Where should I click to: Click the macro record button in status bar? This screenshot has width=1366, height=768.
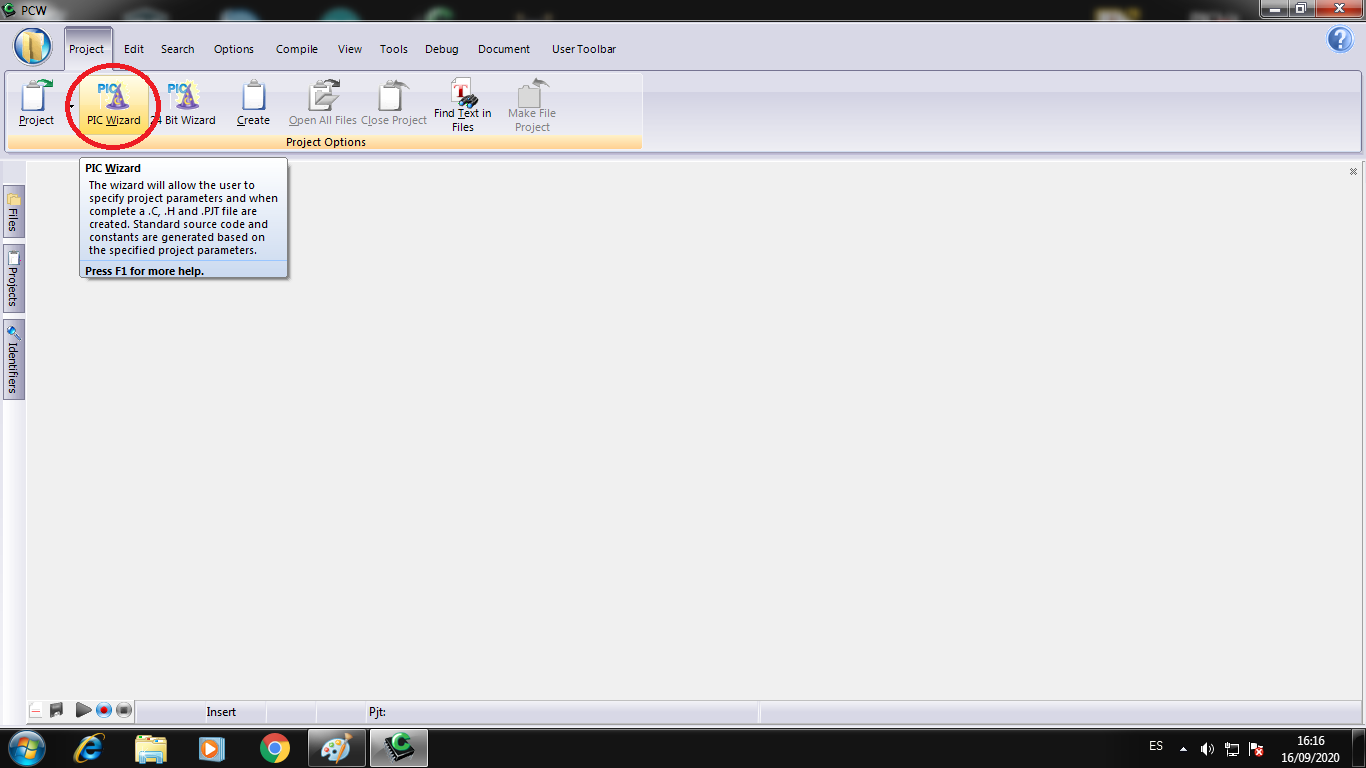103,710
